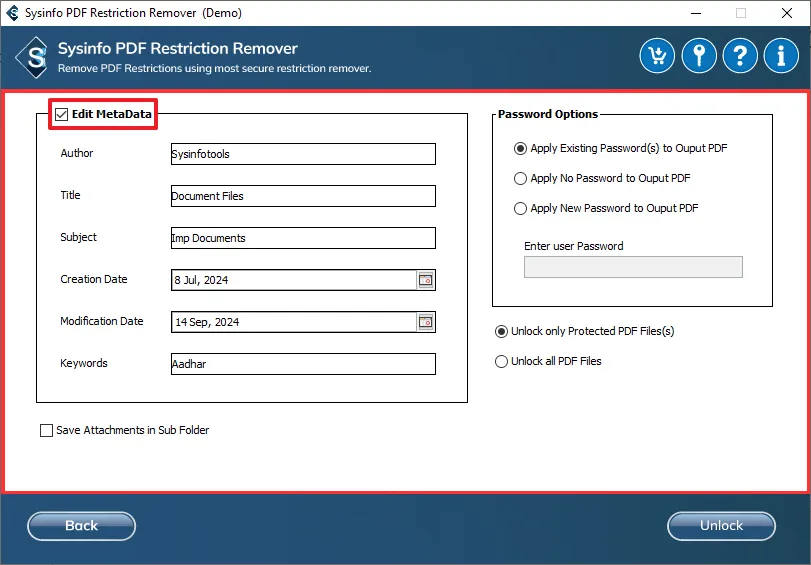Open help via question mark icon
This screenshot has width=811, height=565.
click(x=740, y=55)
